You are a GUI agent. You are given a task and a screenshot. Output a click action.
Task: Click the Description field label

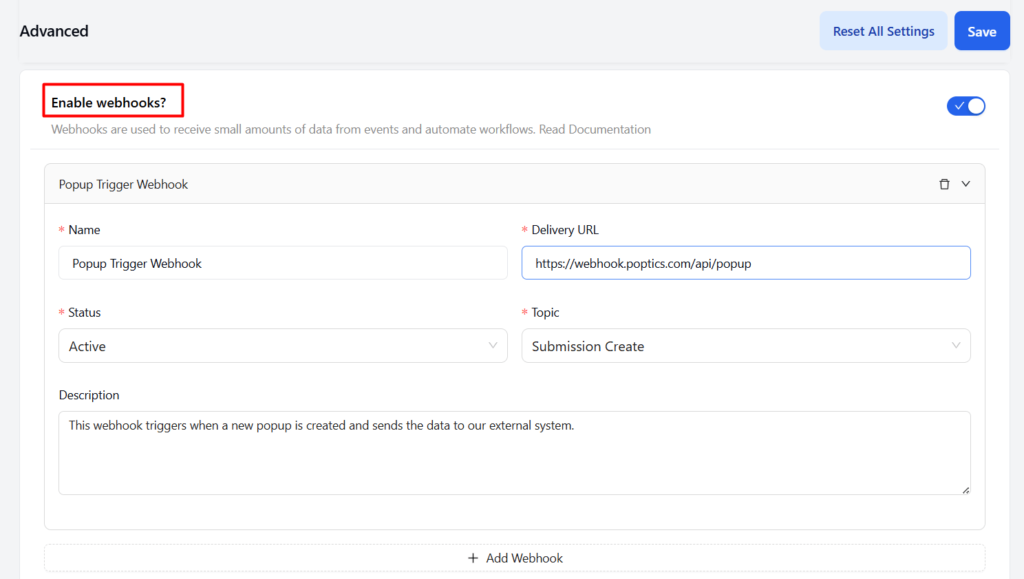(89, 395)
